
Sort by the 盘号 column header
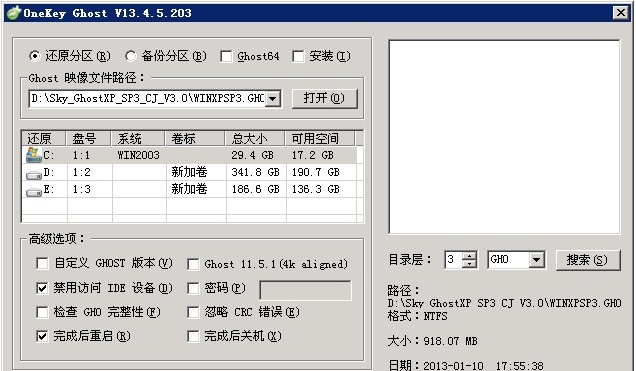88,139
